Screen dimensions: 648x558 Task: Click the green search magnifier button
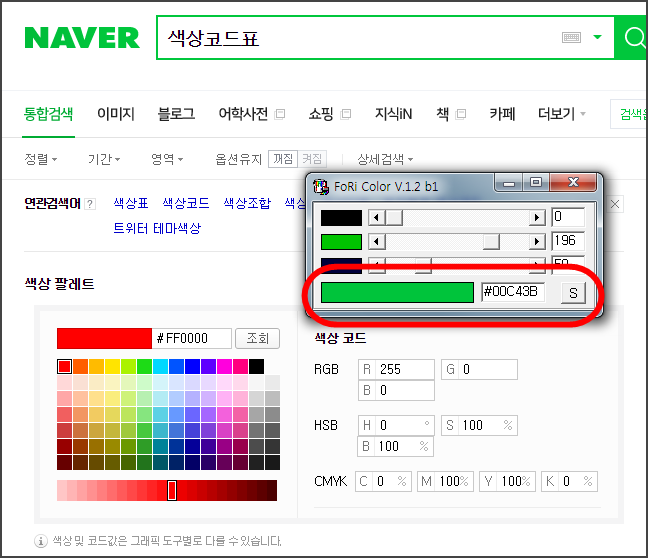point(632,38)
